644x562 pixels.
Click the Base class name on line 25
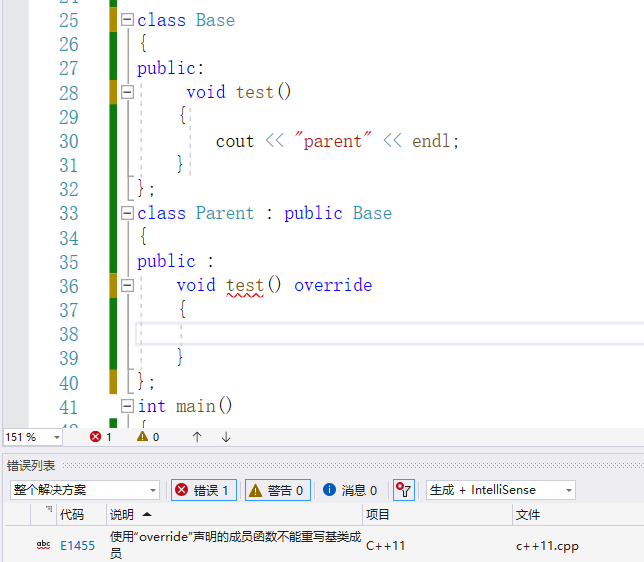pyautogui.click(x=215, y=20)
